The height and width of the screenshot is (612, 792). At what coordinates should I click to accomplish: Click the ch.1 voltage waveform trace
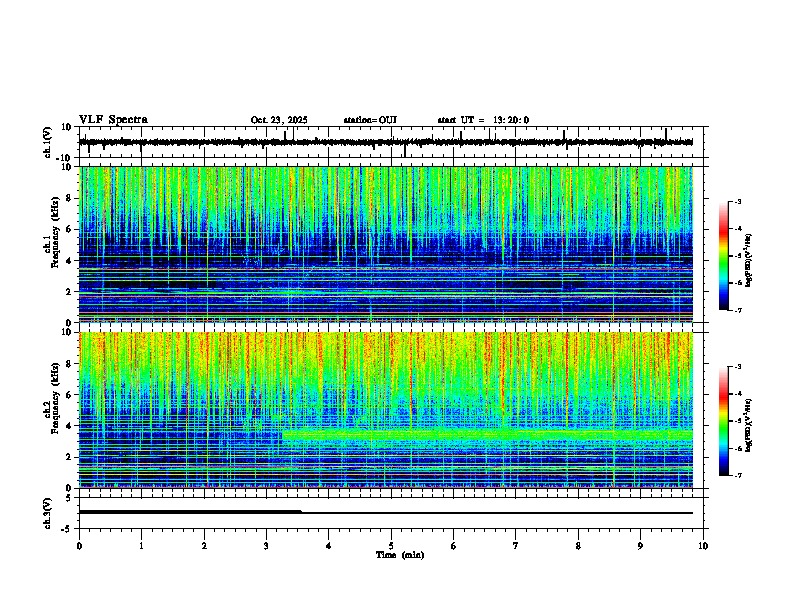pos(386,142)
